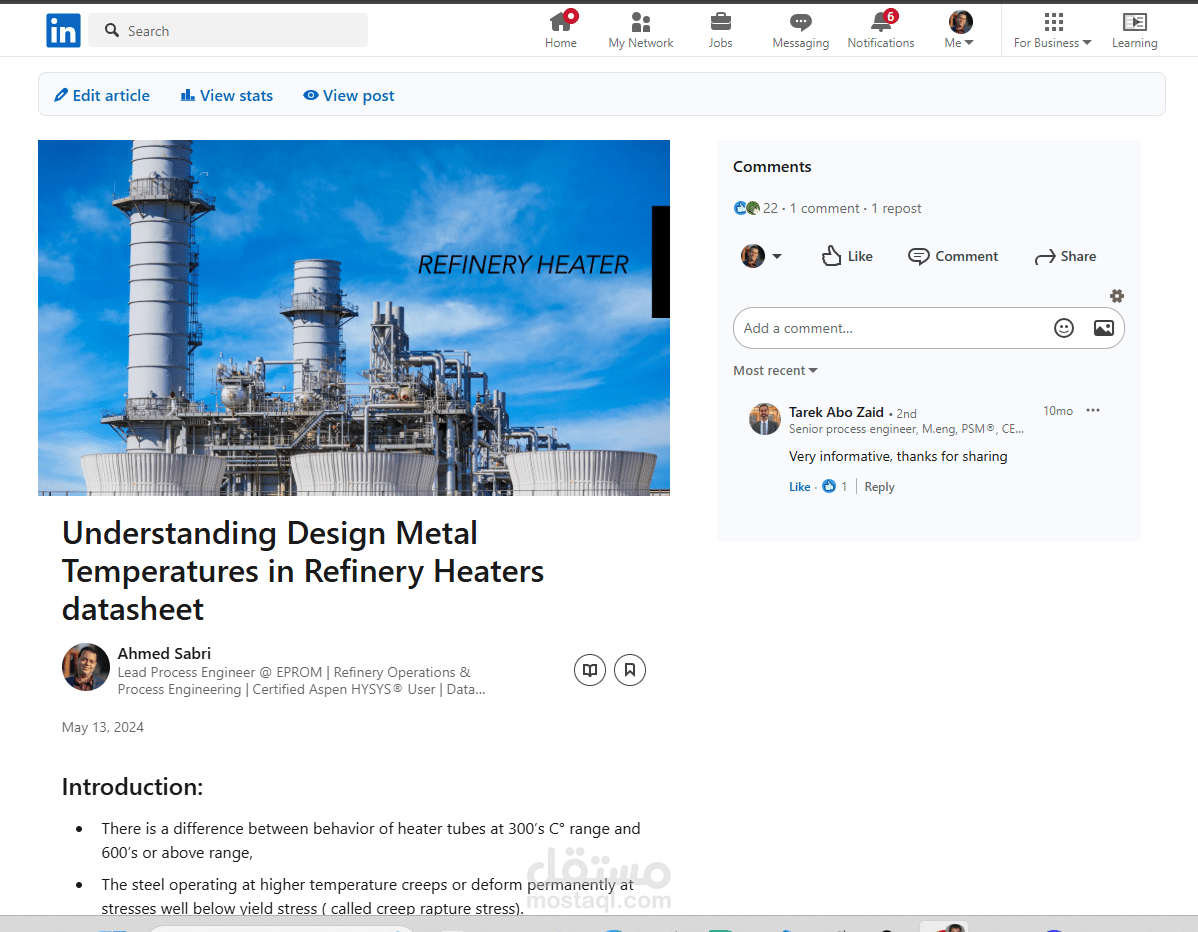Click the search magnifier icon
Screen dimensions: 1198x932
pos(112,30)
